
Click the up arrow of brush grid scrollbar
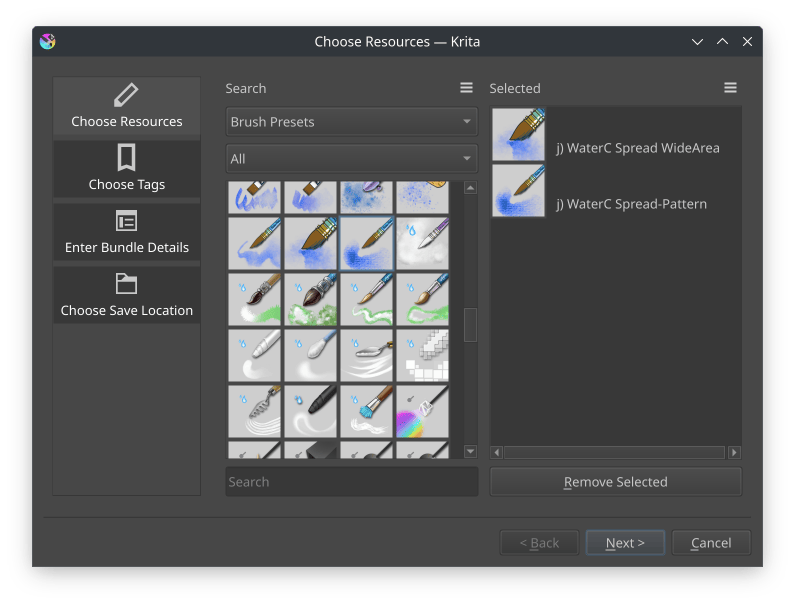click(x=471, y=188)
